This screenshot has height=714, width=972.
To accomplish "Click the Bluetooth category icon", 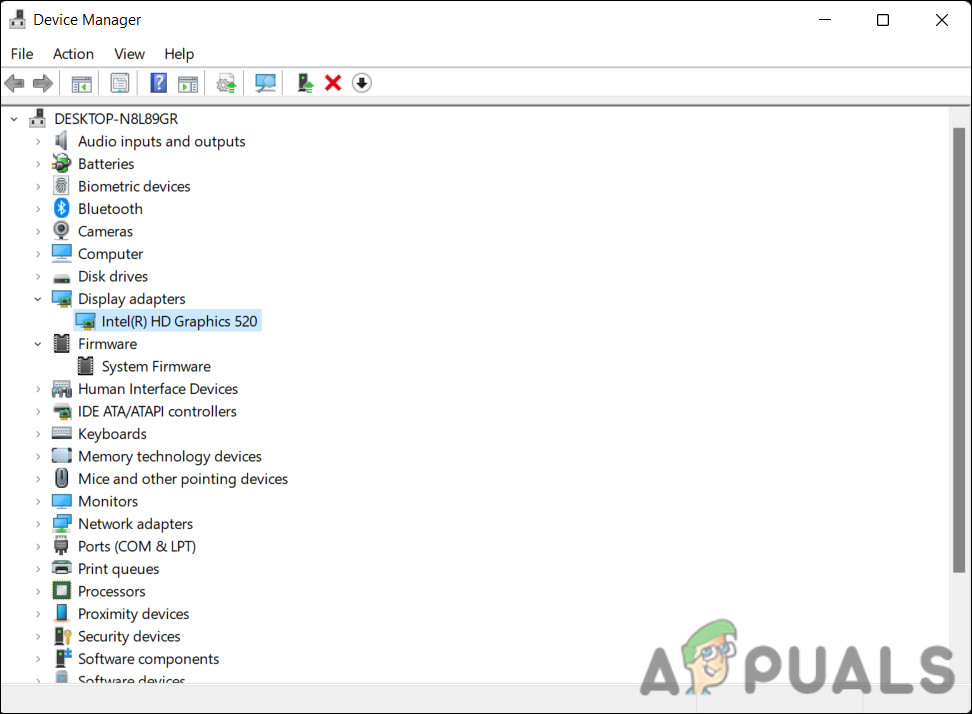I will click(61, 208).
